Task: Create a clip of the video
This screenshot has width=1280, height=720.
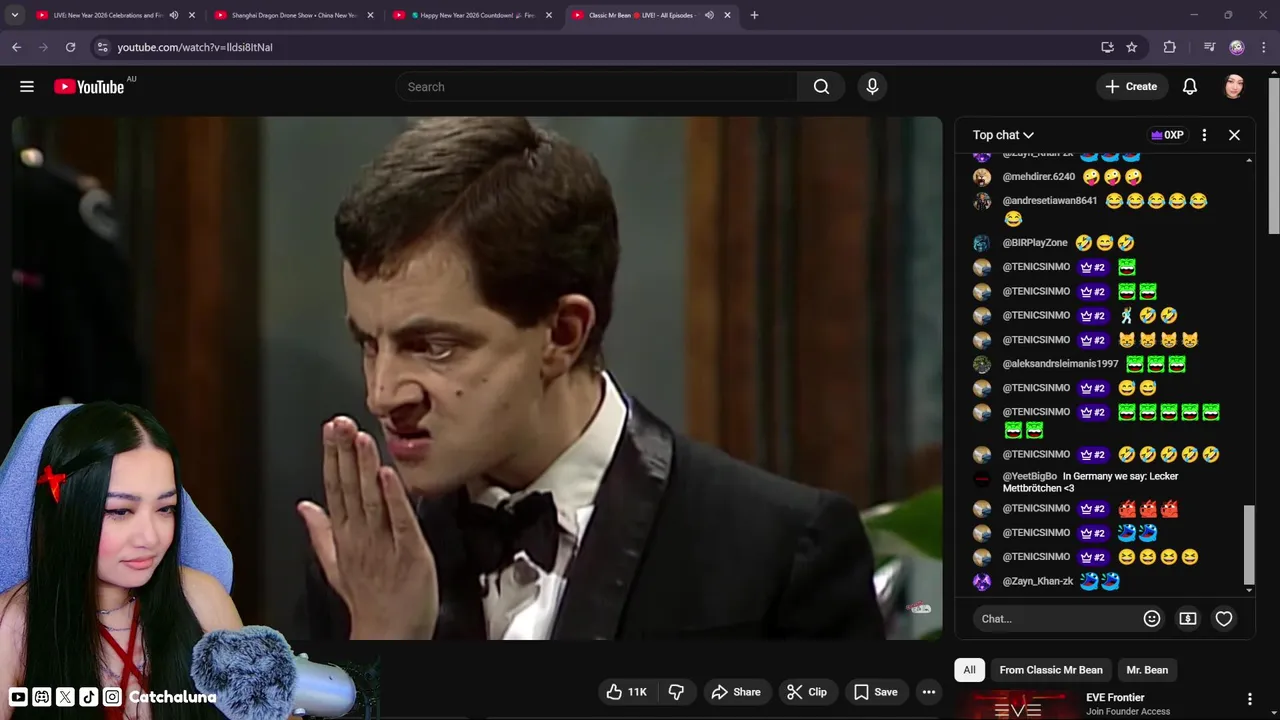Action: (807, 692)
